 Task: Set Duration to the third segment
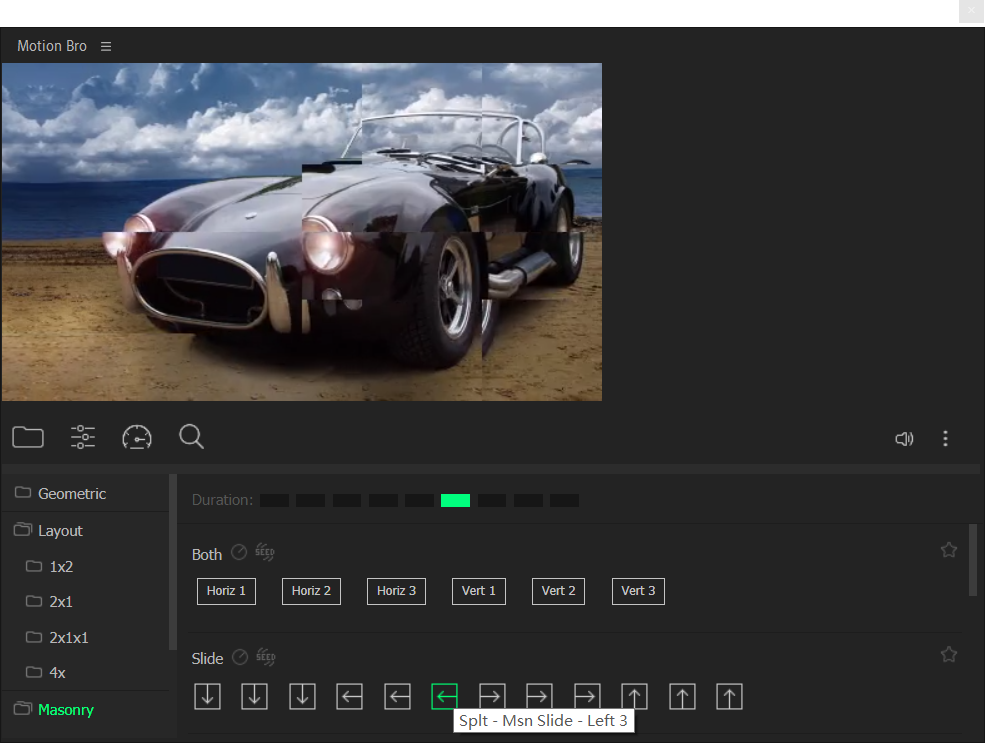[x=347, y=501]
